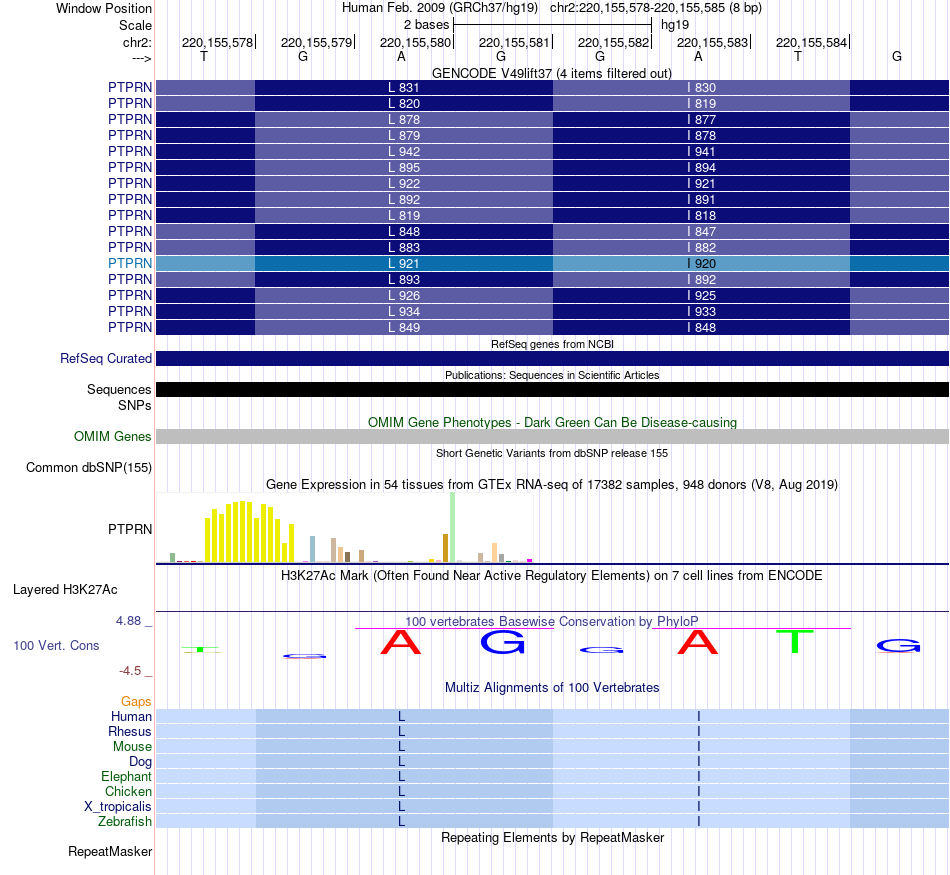Click the PTPRN transcript codon I 819
The height and width of the screenshot is (875, 950).
coord(702,104)
